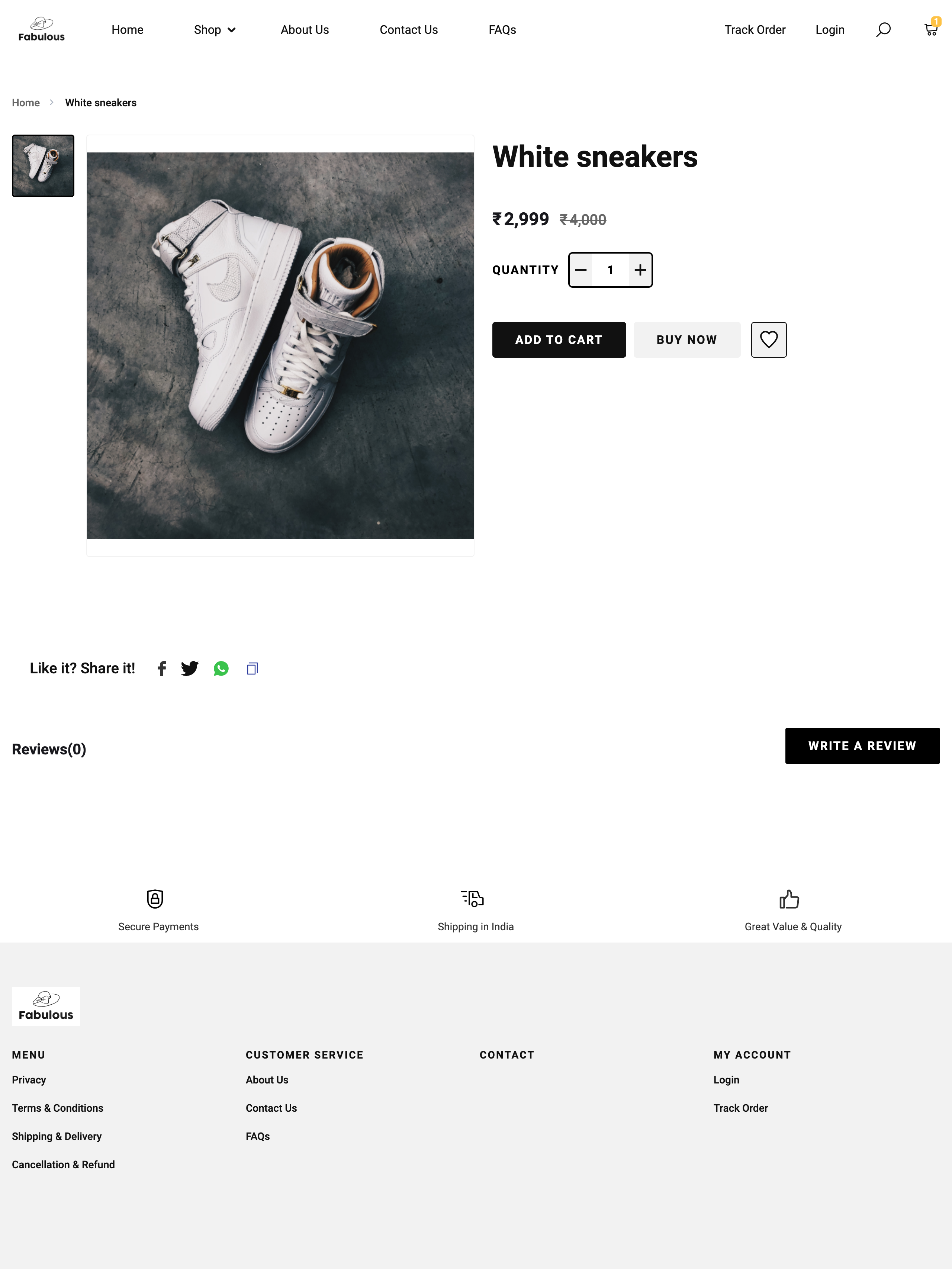This screenshot has width=952, height=1269.
Task: Copy product link icon
Action: pos(253,669)
